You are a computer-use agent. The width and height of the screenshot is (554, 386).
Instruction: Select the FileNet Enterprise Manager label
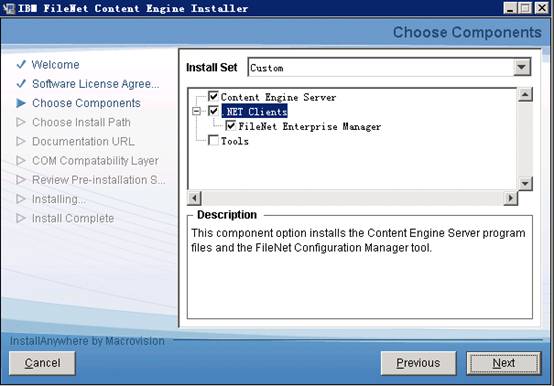coord(310,126)
